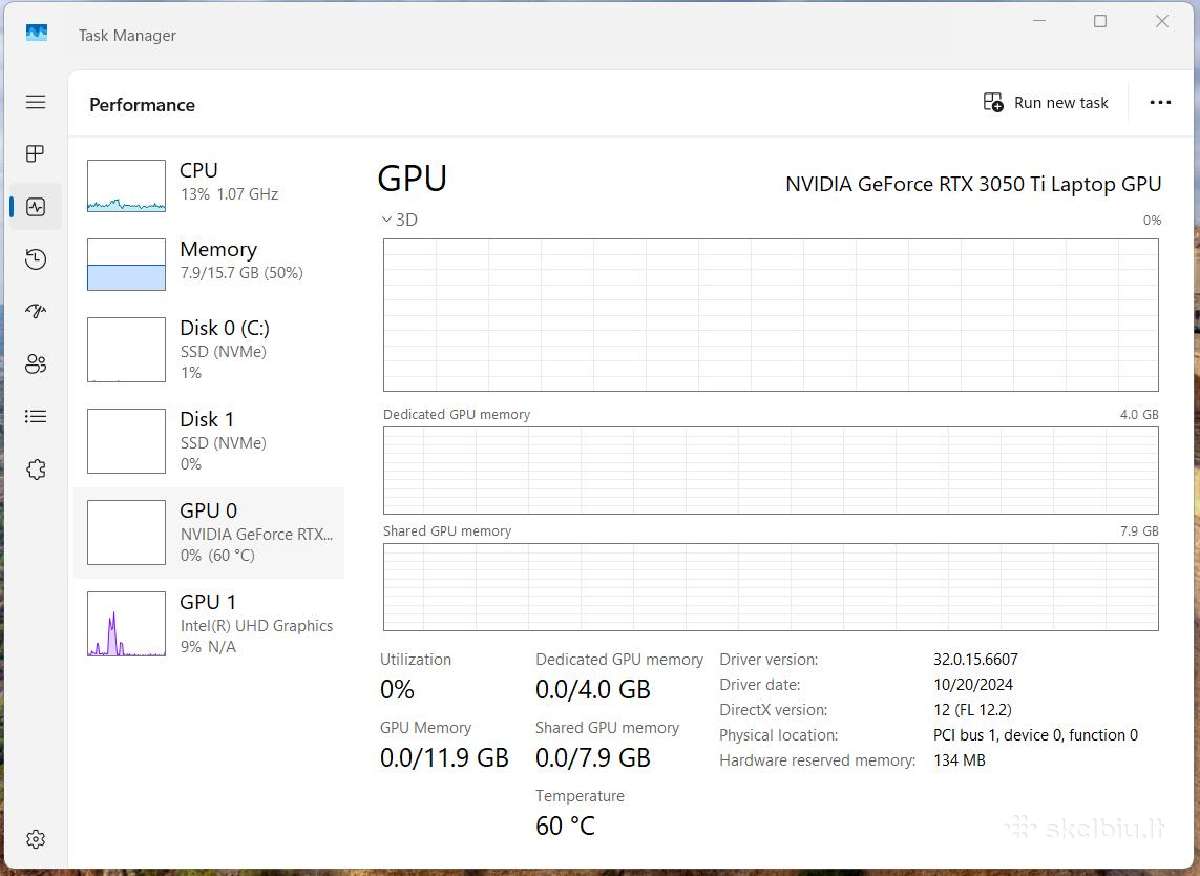Close the Task Manager window

click(x=1162, y=21)
